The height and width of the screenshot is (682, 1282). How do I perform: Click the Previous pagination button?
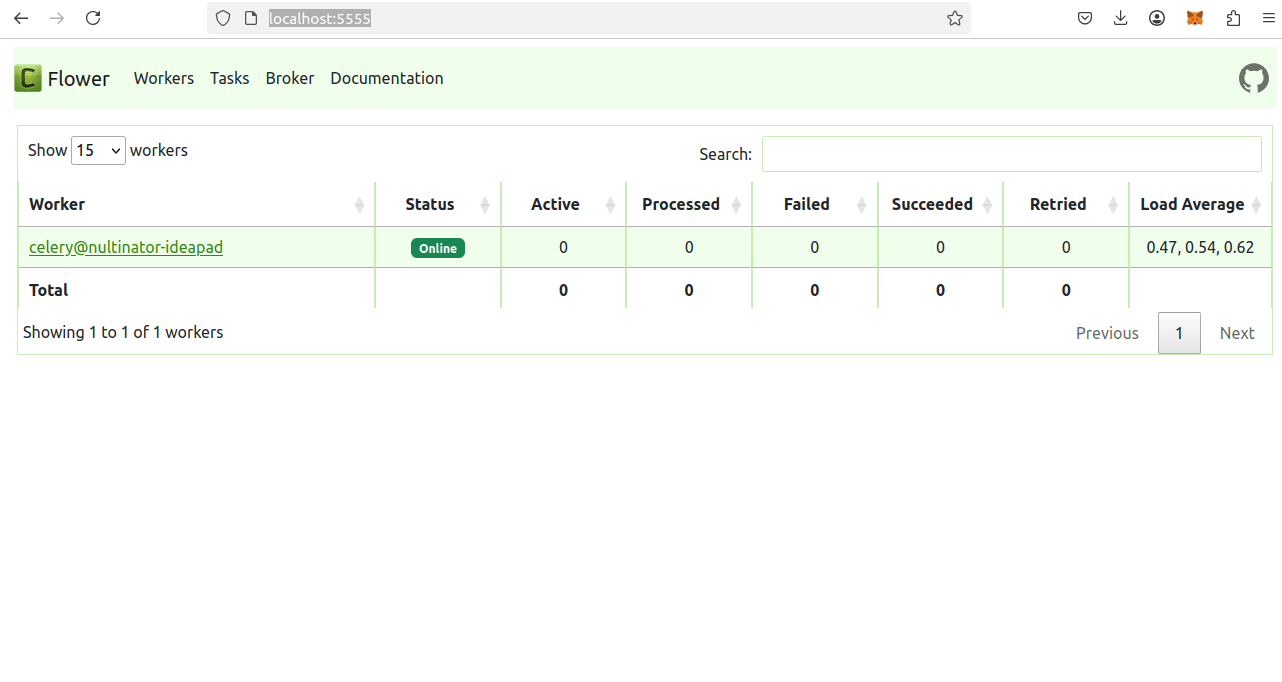[1107, 333]
